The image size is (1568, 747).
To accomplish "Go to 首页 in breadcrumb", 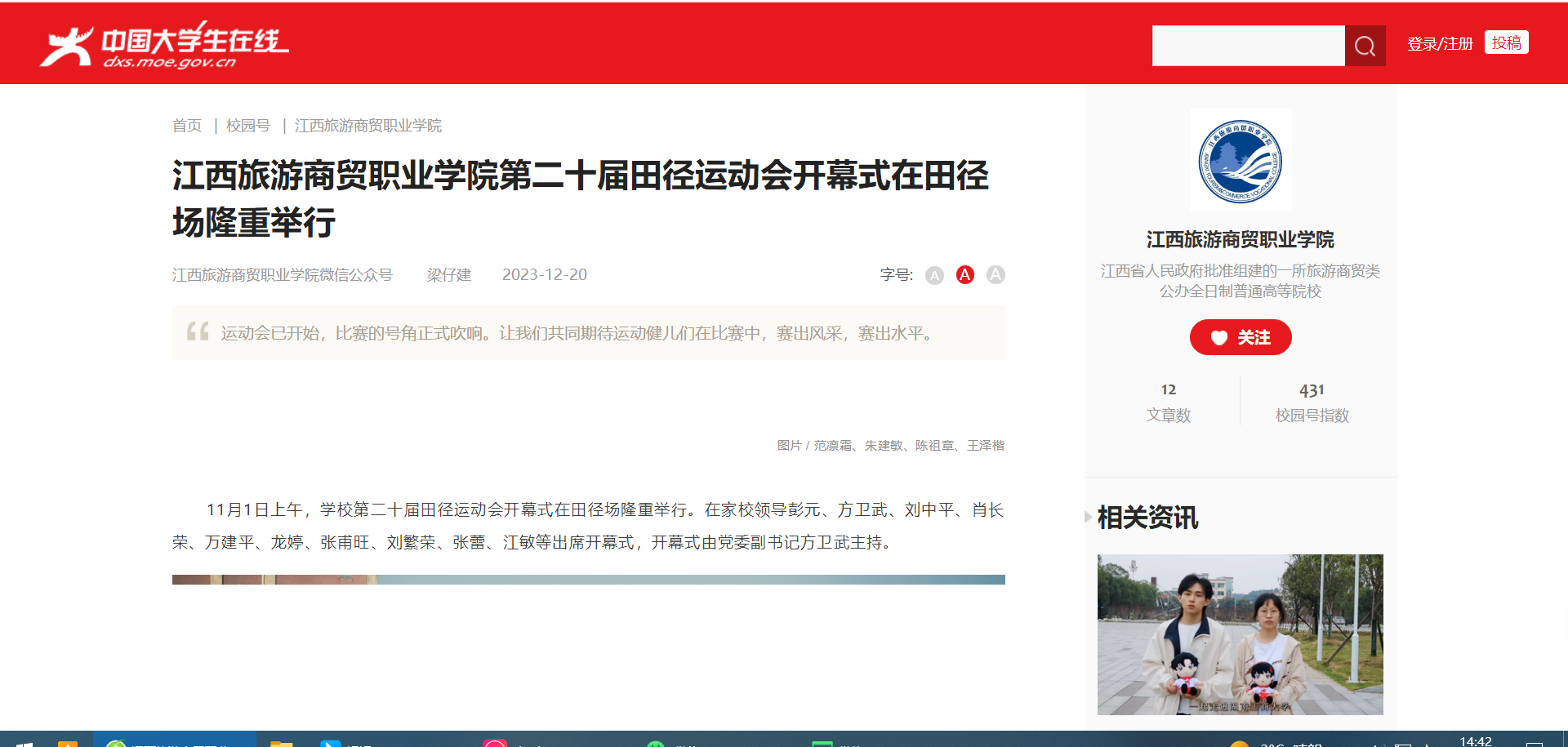I will click(x=187, y=126).
